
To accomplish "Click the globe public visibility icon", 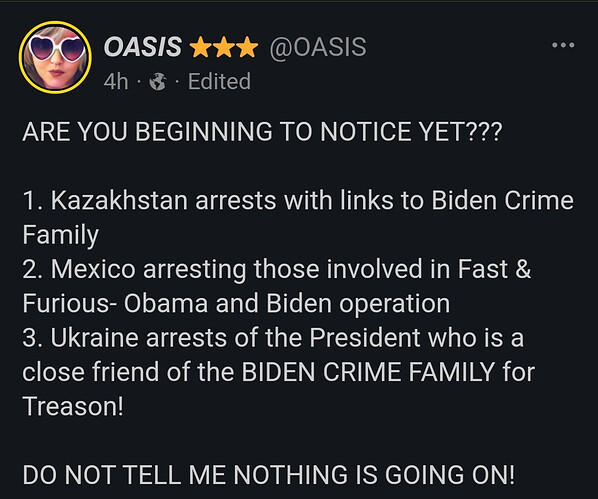I will (158, 82).
